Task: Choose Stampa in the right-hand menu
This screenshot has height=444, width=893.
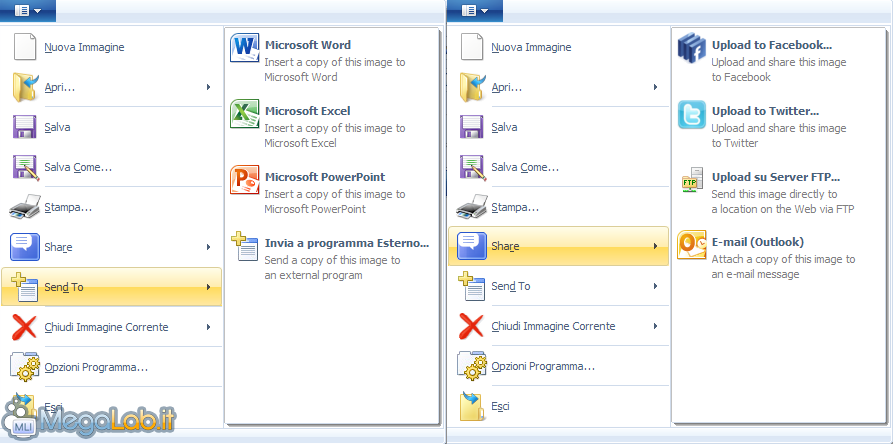Action: 514,207
